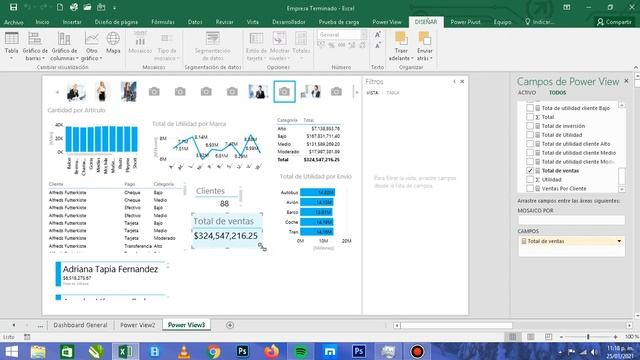This screenshot has height=360, width=640.
Task: Switch field list to ACTIVO
Action: pos(527,93)
